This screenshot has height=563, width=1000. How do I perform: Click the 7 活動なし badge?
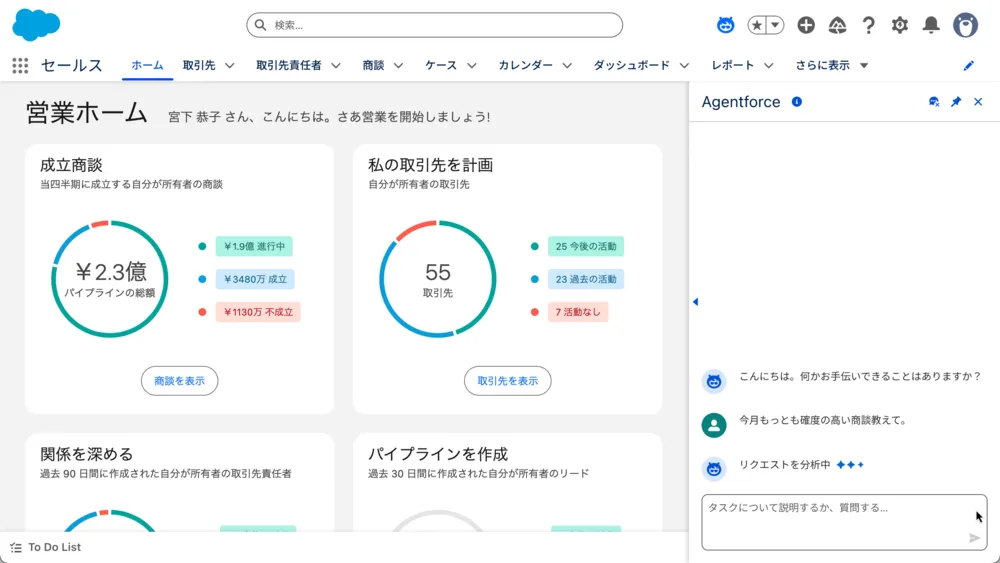pos(578,312)
